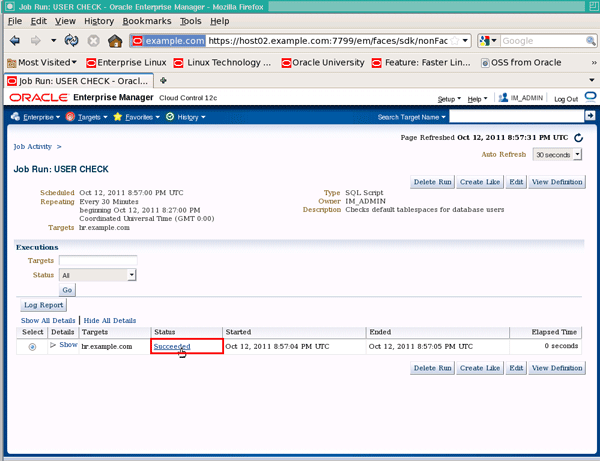The width and height of the screenshot is (600, 461).
Task: Open the back/forward history dropdown arrow
Action: 53,40
